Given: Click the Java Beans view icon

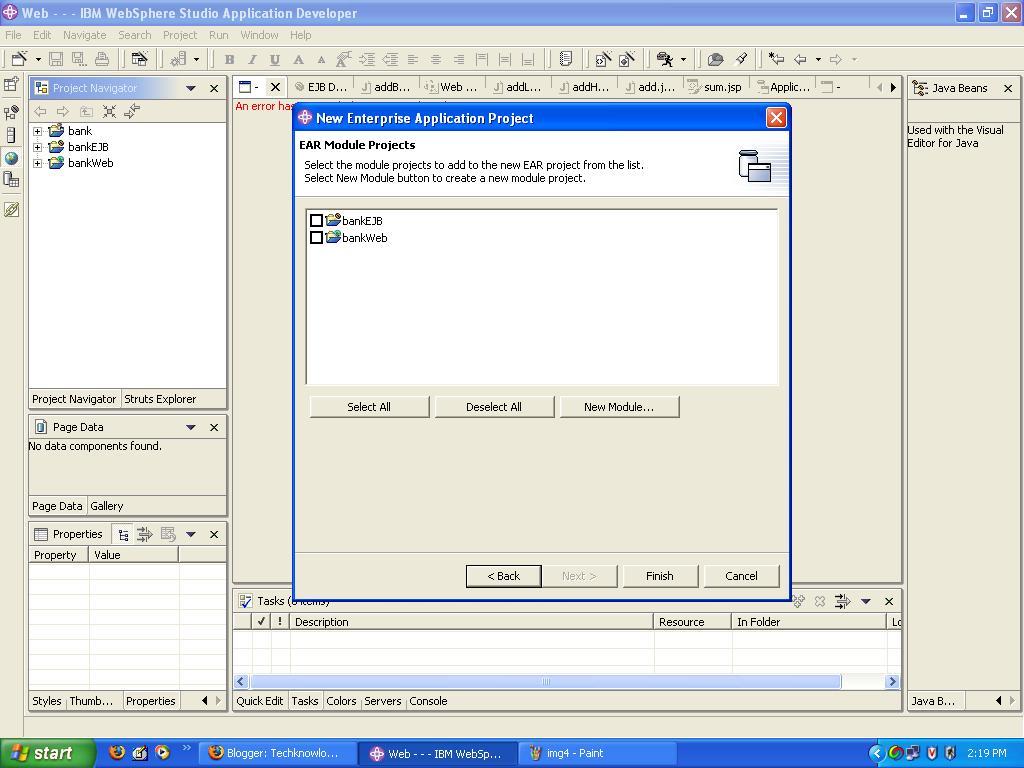Looking at the screenshot, I should [x=920, y=88].
